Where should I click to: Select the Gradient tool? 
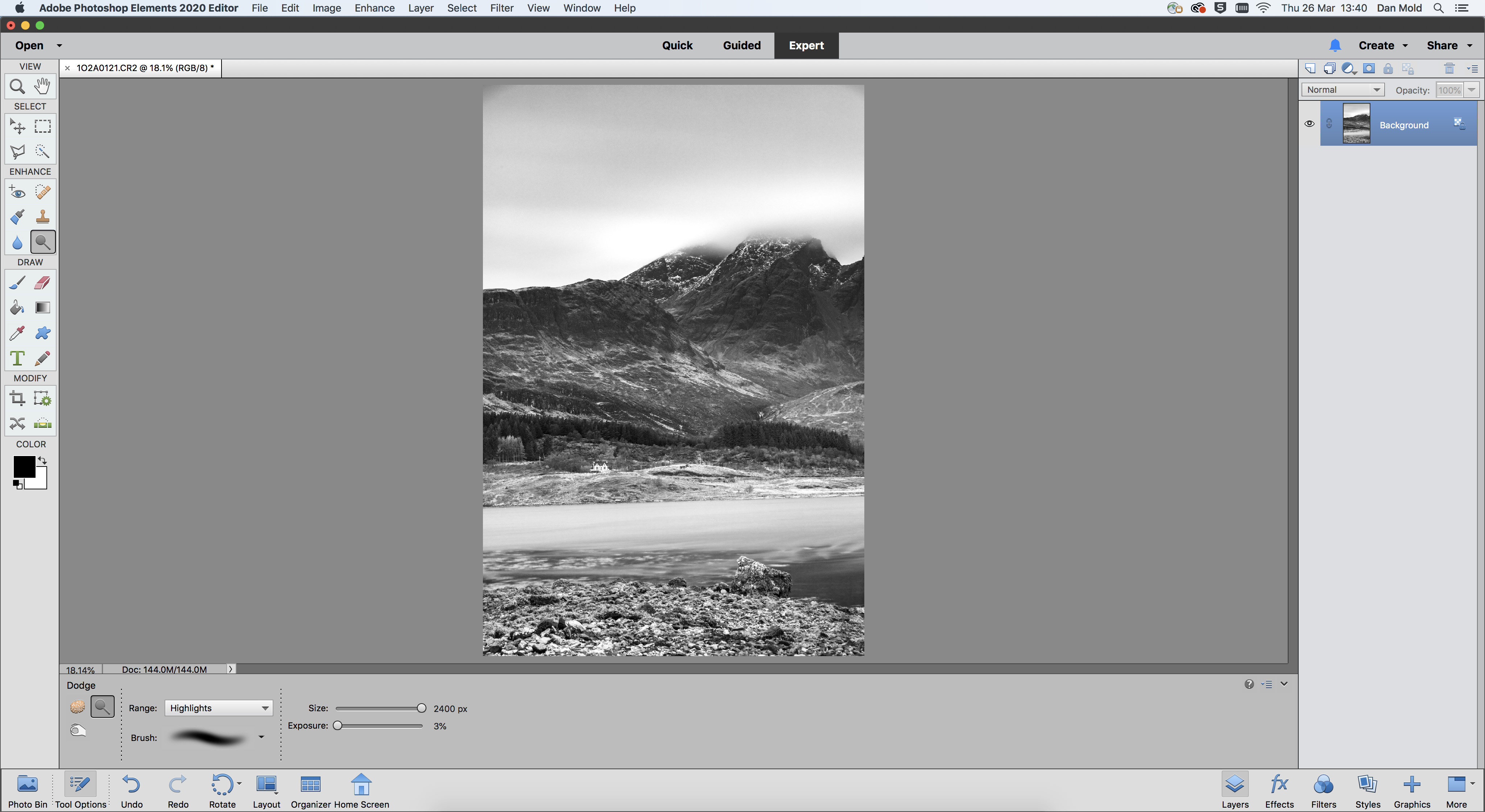[43, 308]
